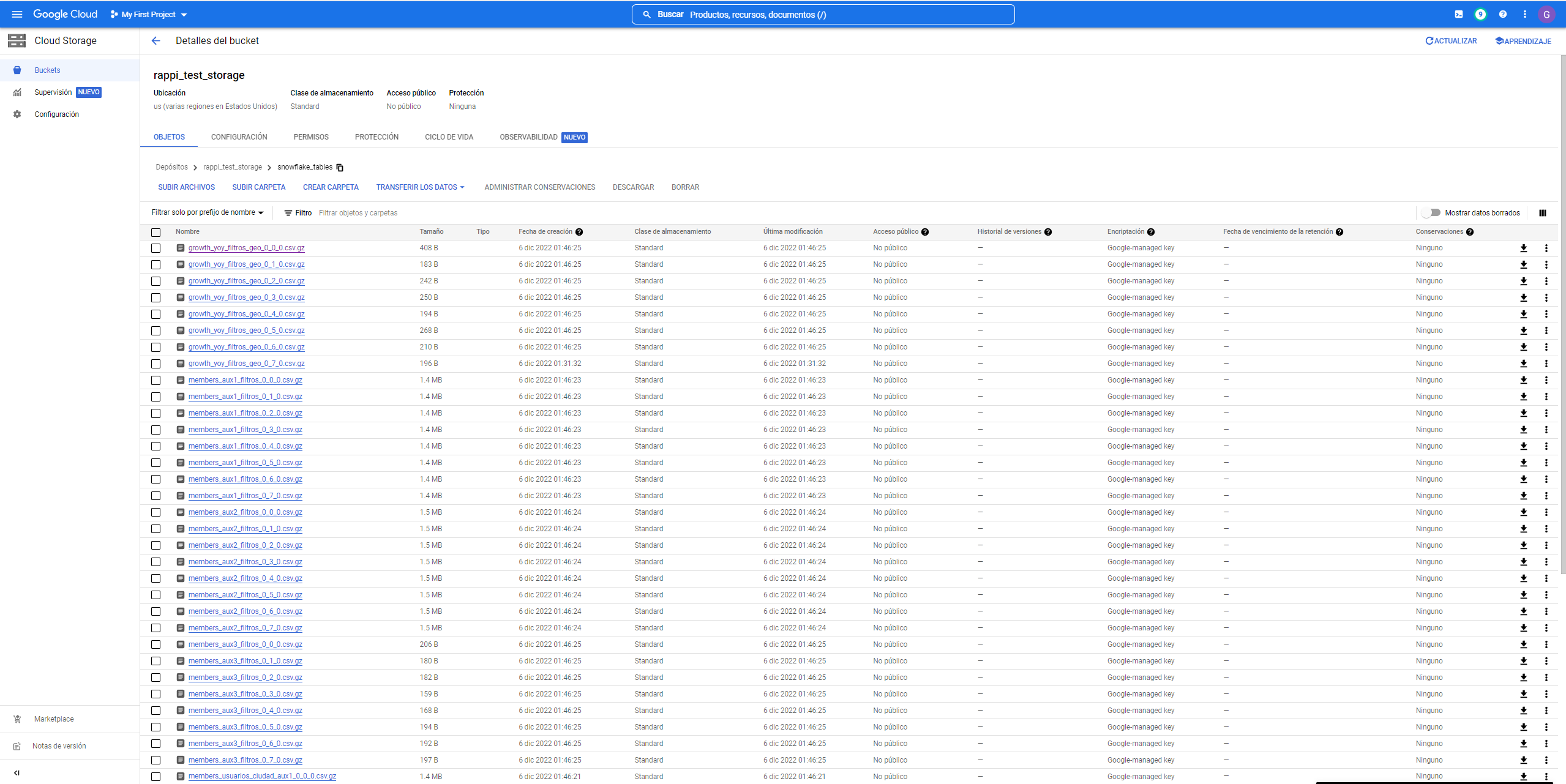Click the Cloud Storage product icon
Viewport: 1566px width, 784px height.
[17, 41]
